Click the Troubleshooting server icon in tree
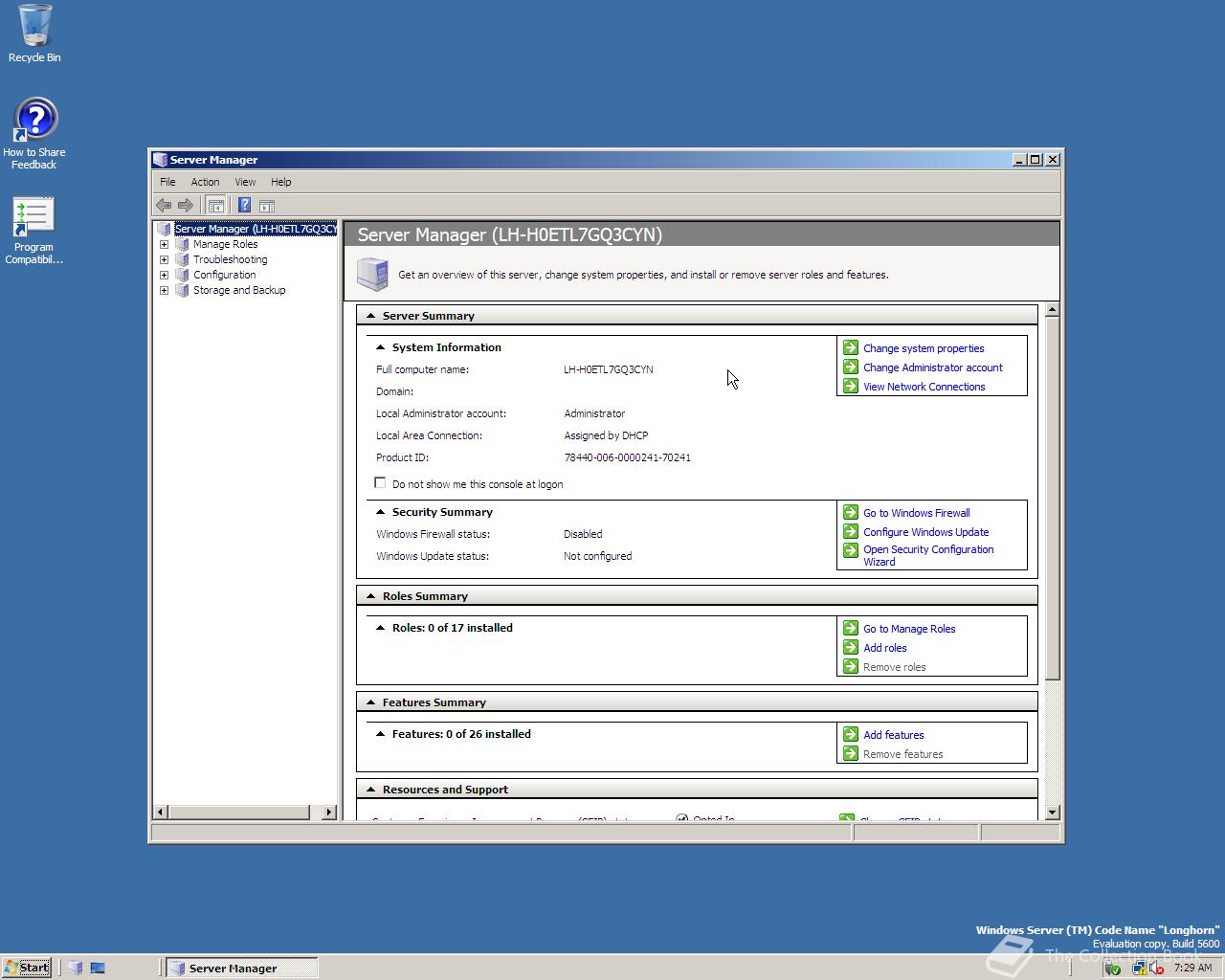 coord(182,259)
